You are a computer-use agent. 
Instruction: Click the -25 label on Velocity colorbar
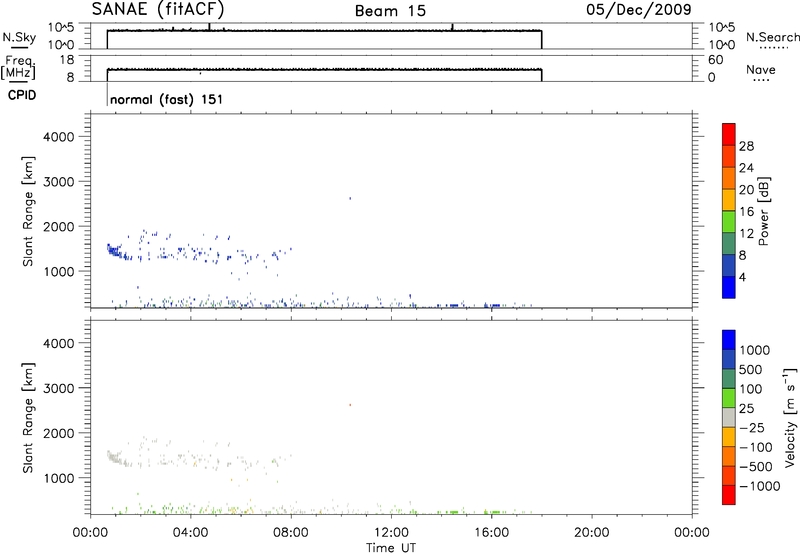click(x=752, y=428)
